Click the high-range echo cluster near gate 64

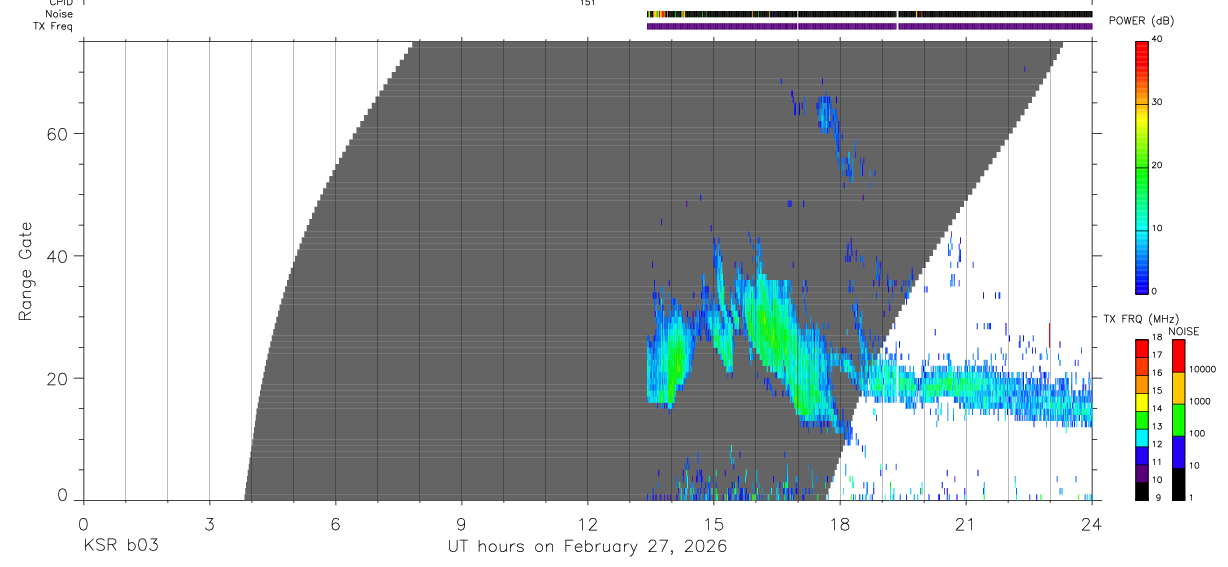pyautogui.click(x=826, y=112)
